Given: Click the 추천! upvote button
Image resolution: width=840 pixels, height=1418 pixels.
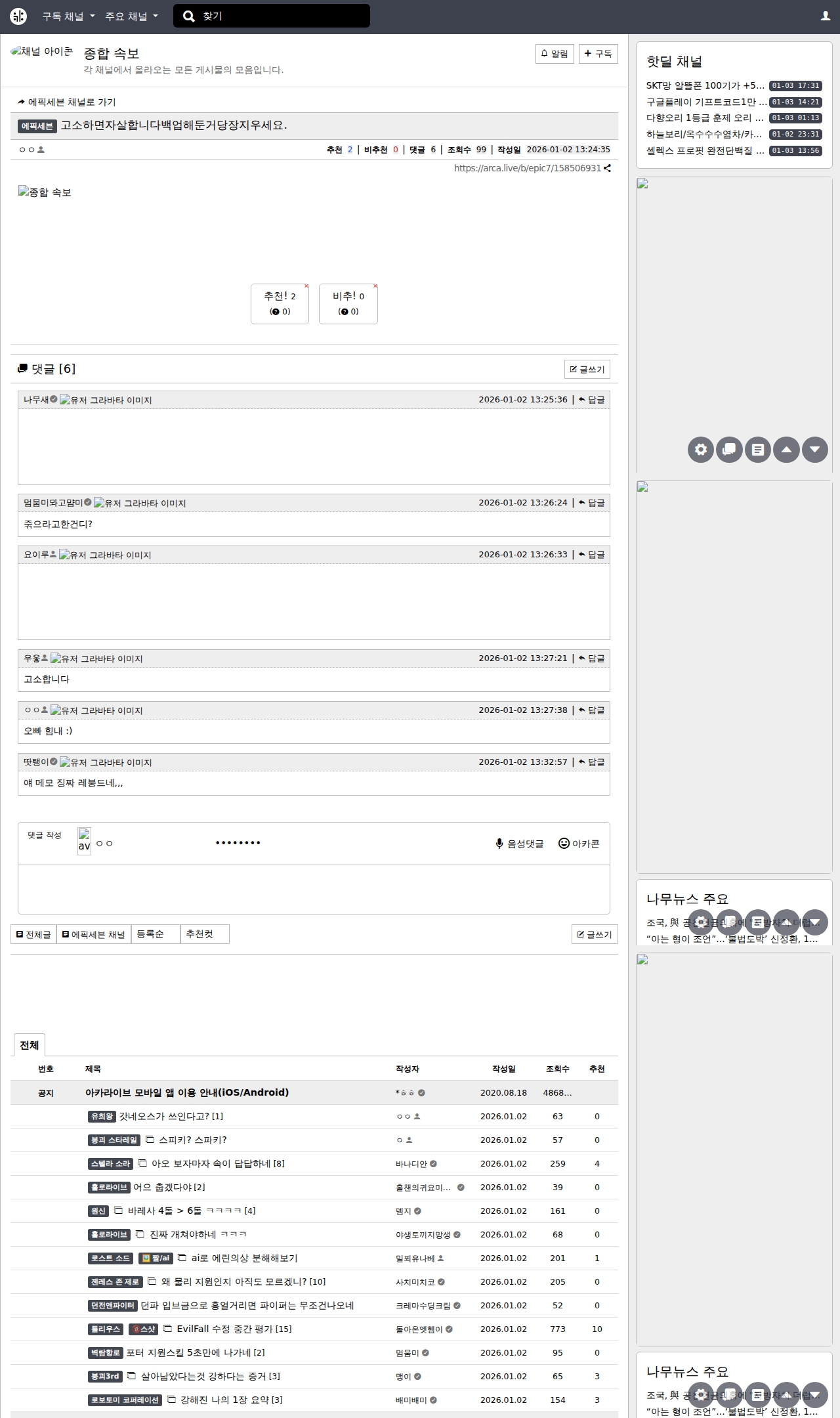Looking at the screenshot, I should point(280,303).
